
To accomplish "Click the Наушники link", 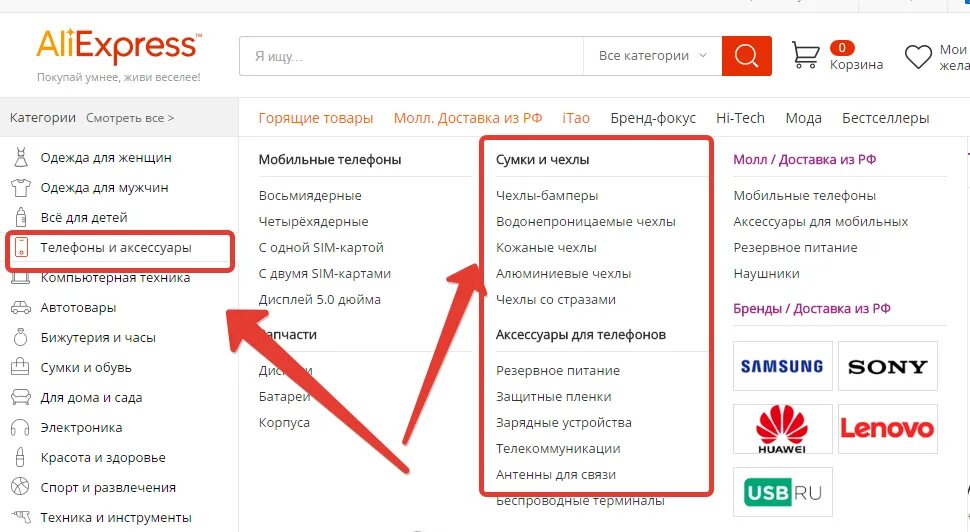I will pyautogui.click(x=766, y=273).
